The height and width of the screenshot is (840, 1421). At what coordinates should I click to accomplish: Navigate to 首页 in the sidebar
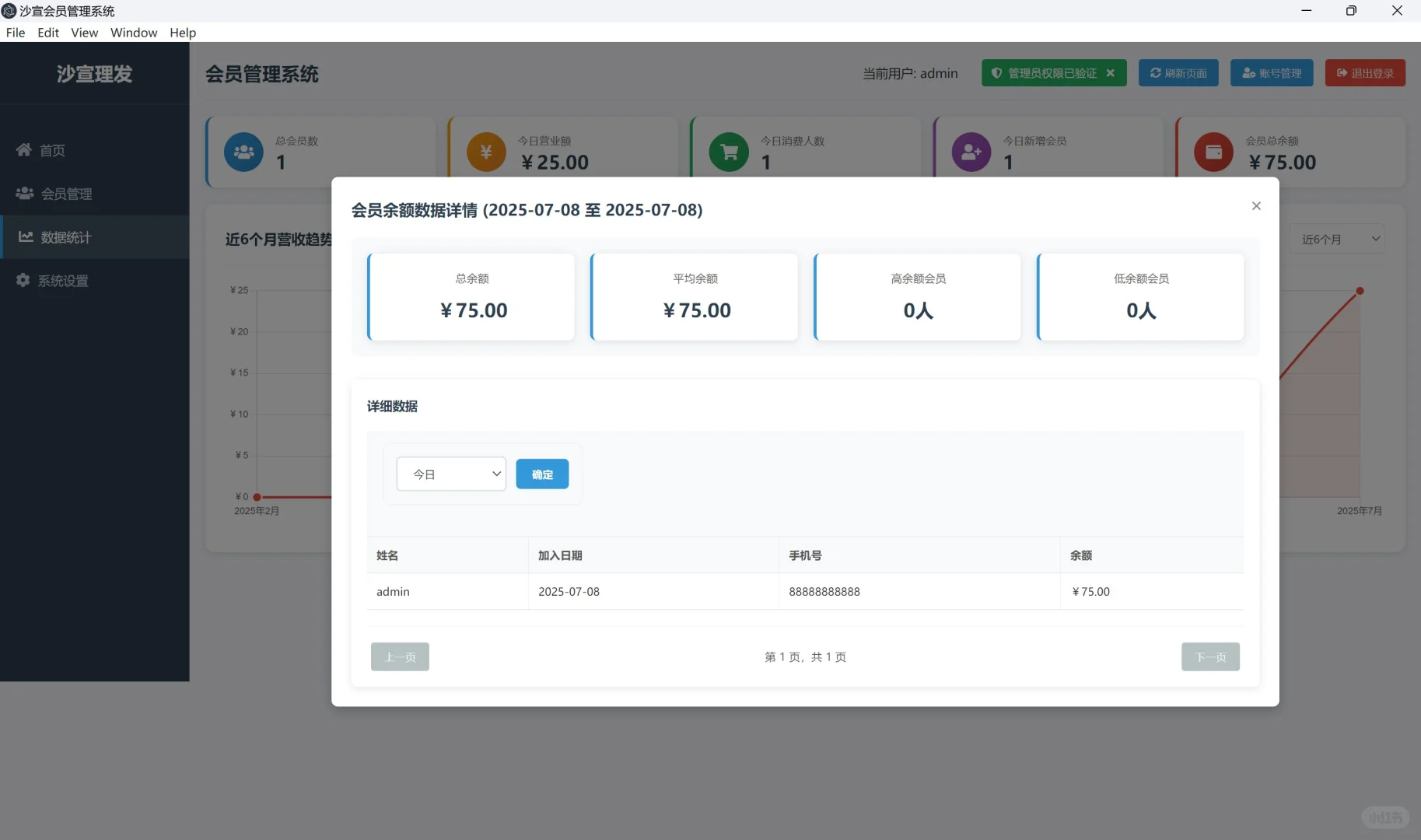tap(94, 150)
